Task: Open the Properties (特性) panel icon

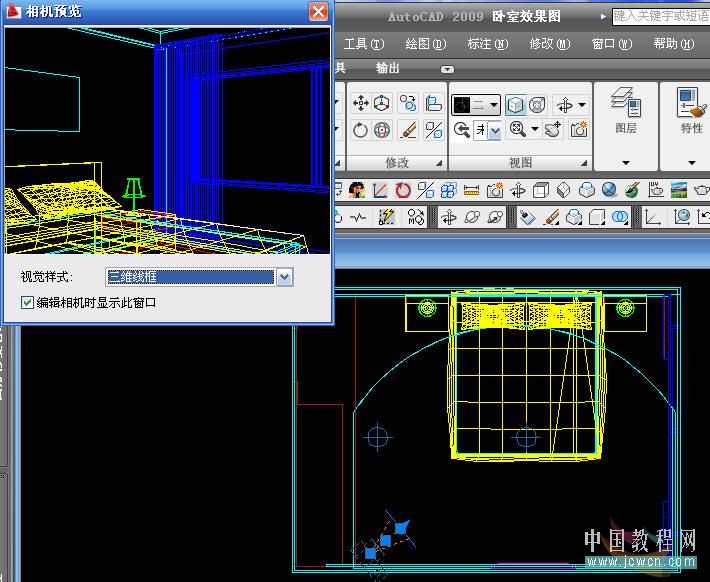Action: pos(690,103)
